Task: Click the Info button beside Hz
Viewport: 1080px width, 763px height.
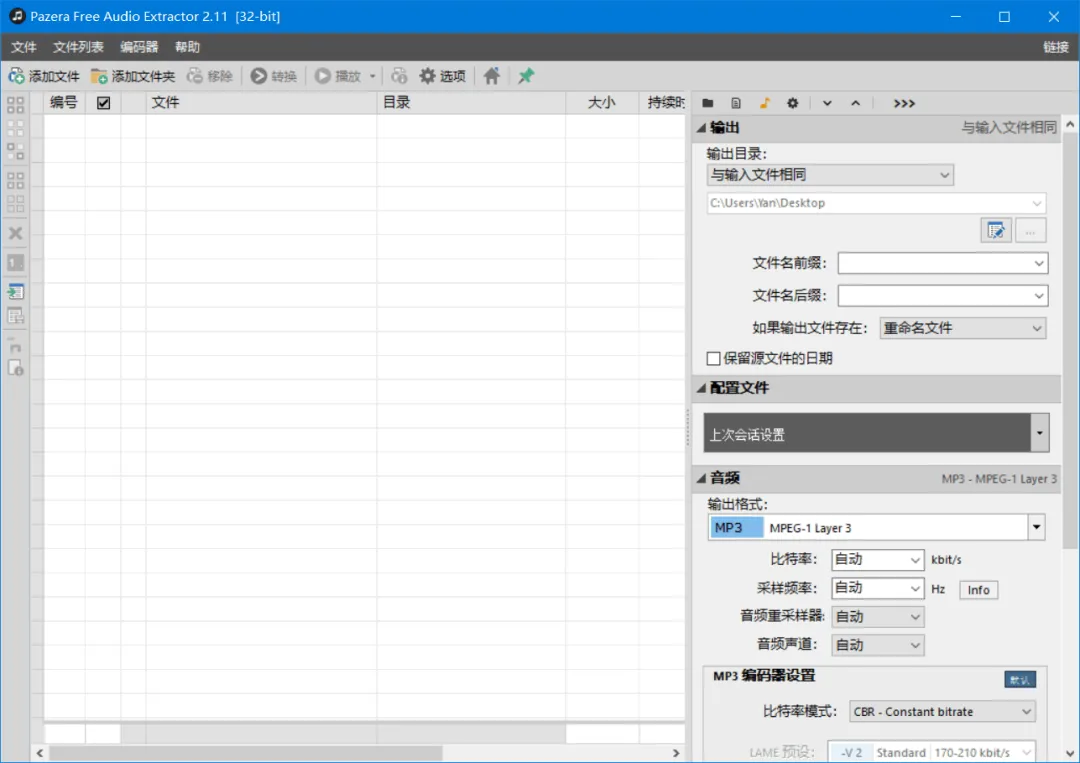Action: pyautogui.click(x=978, y=589)
